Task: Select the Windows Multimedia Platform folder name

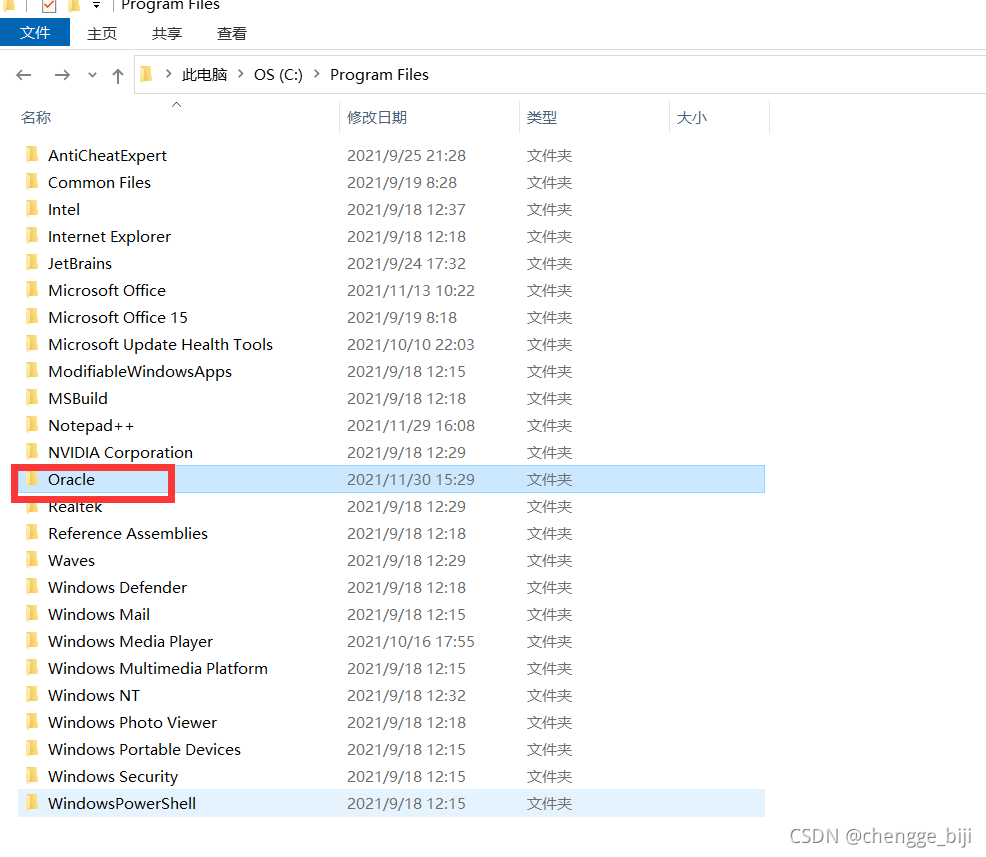Action: tap(158, 668)
